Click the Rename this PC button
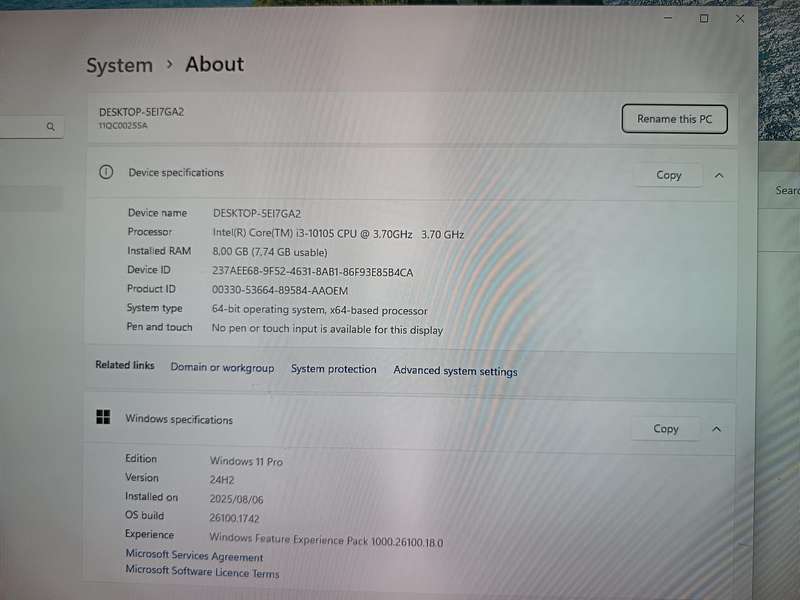 coord(674,119)
